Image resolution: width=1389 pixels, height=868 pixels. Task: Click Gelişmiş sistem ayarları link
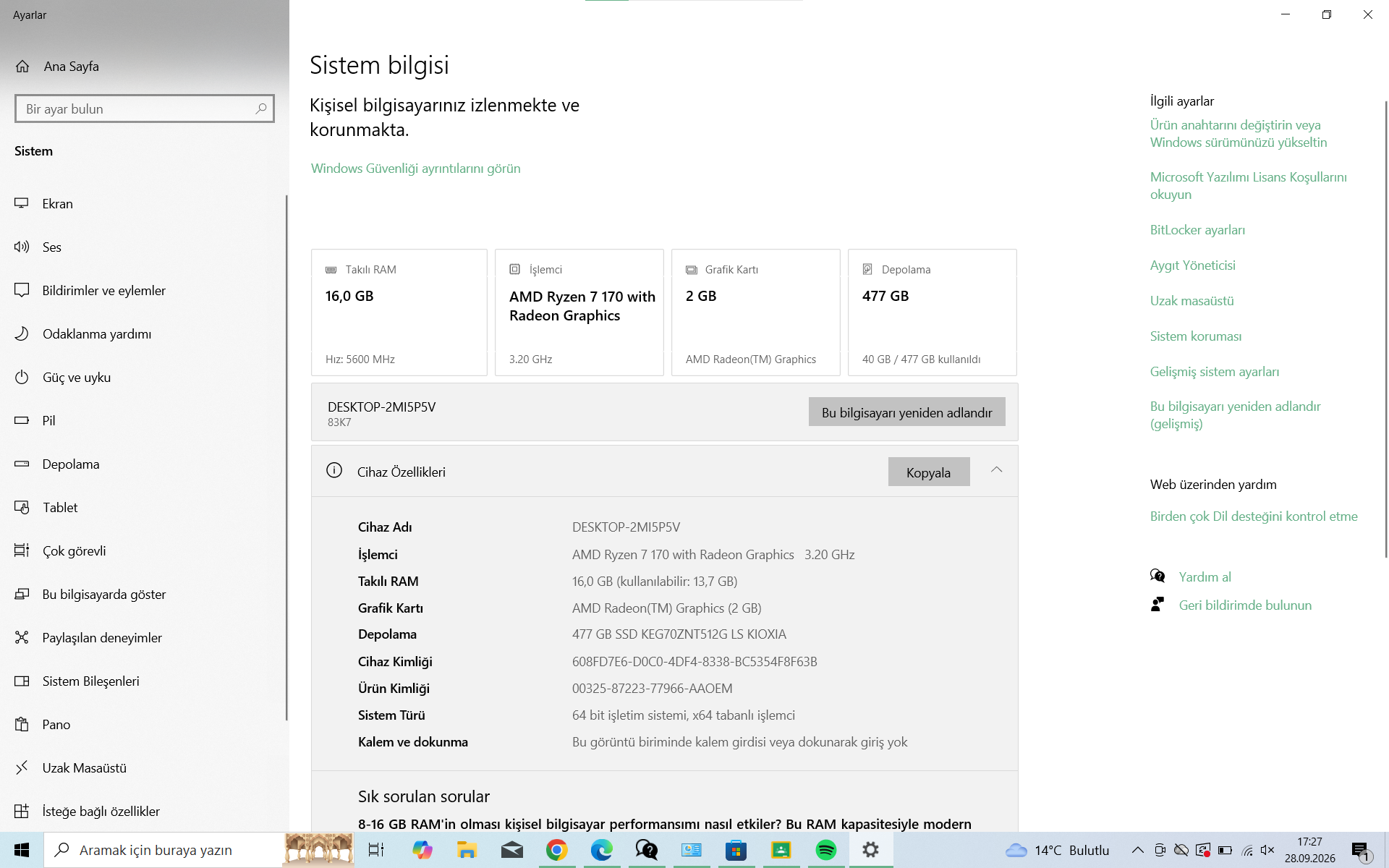click(x=1215, y=371)
